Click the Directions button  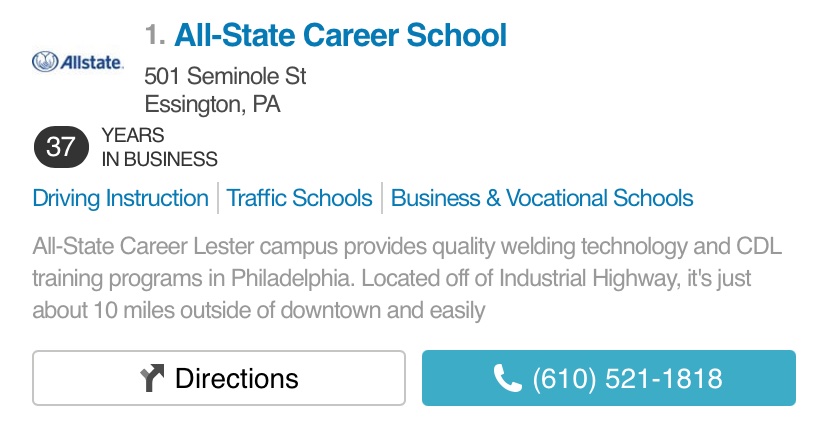[219, 378]
